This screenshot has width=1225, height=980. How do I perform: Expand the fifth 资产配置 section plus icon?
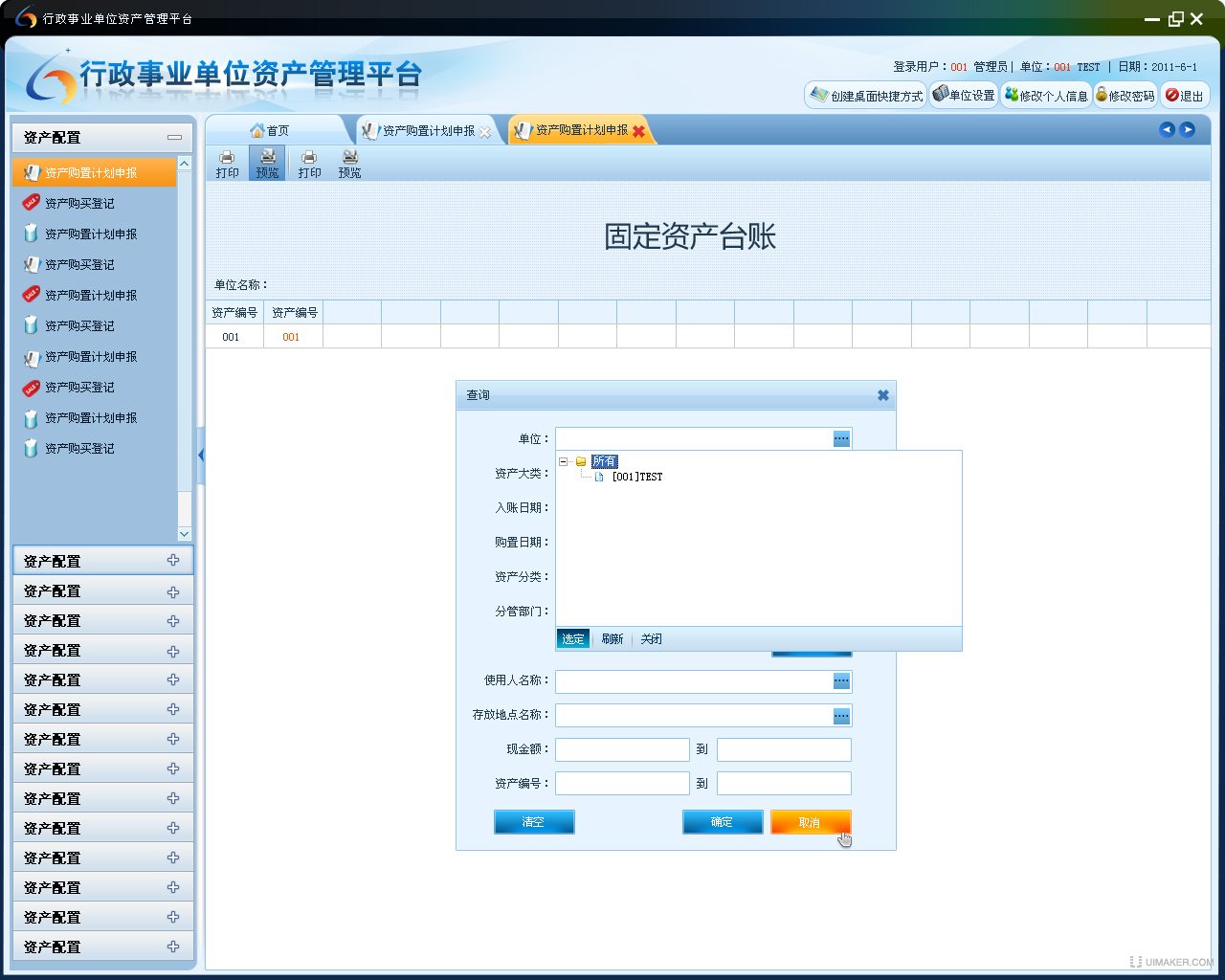coord(173,651)
